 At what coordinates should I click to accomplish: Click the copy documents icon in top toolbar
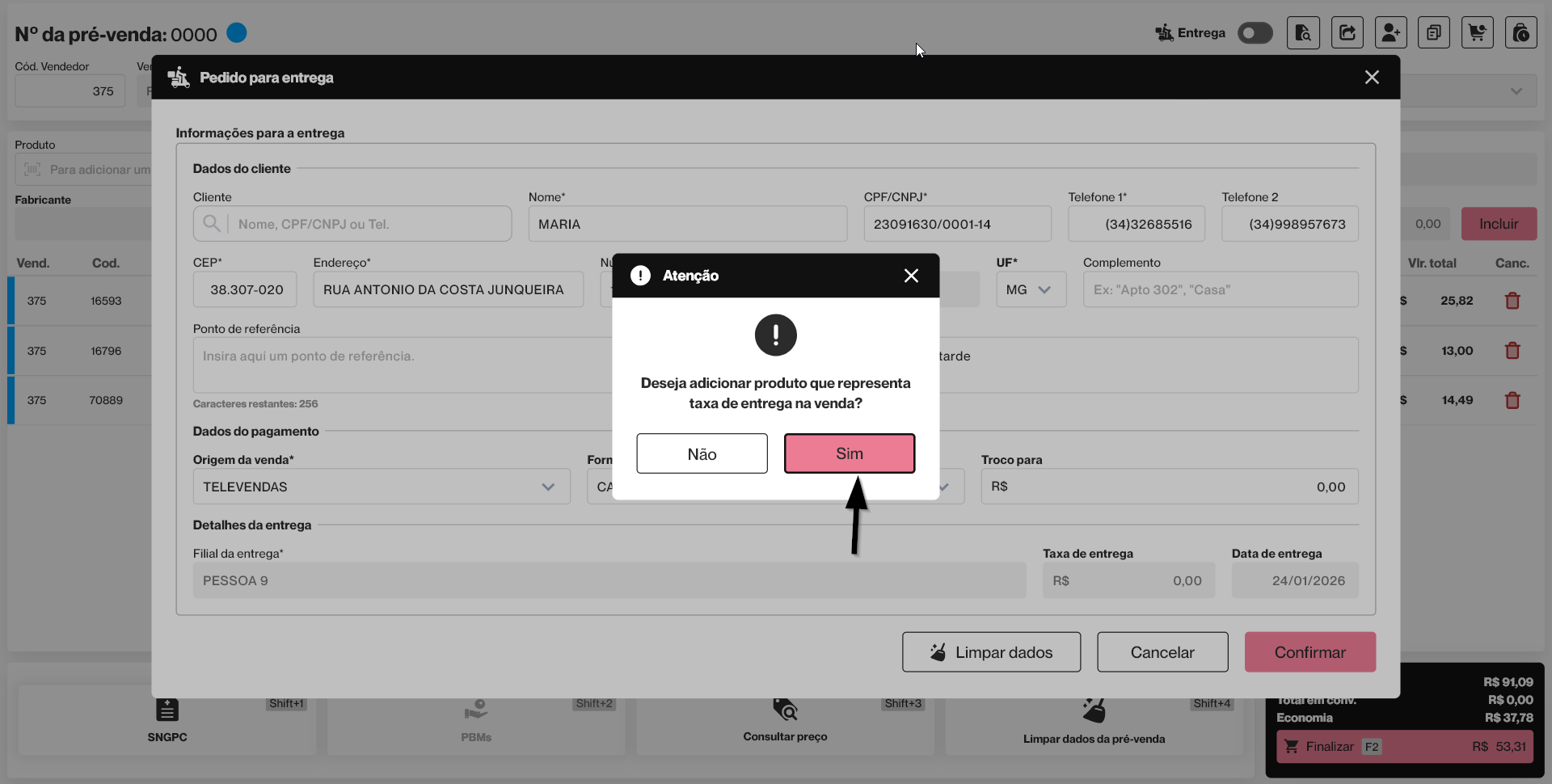click(1434, 33)
